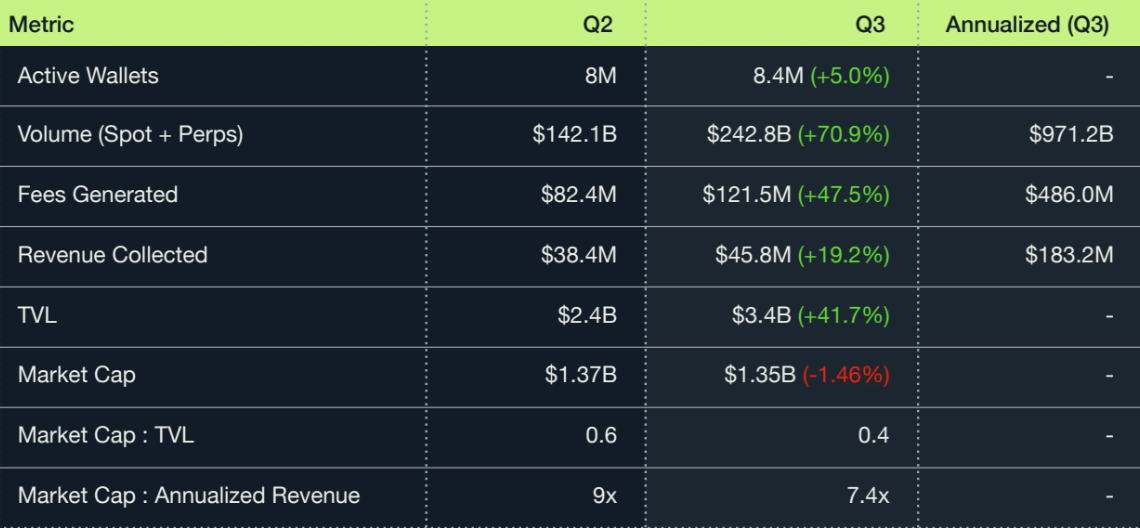Click the Q3 column header

pos(870,25)
